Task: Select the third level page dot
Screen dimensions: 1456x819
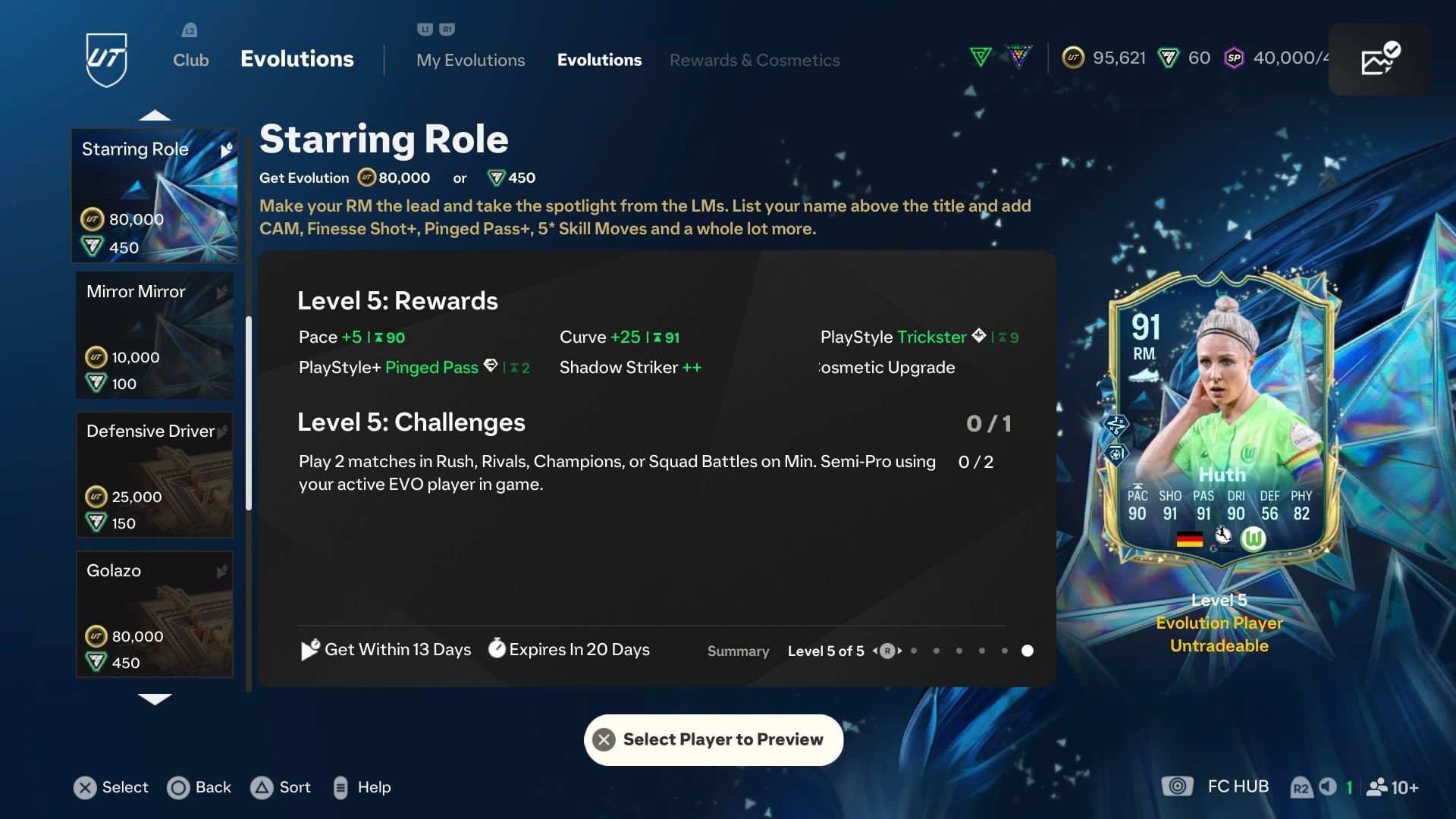Action: click(x=959, y=651)
